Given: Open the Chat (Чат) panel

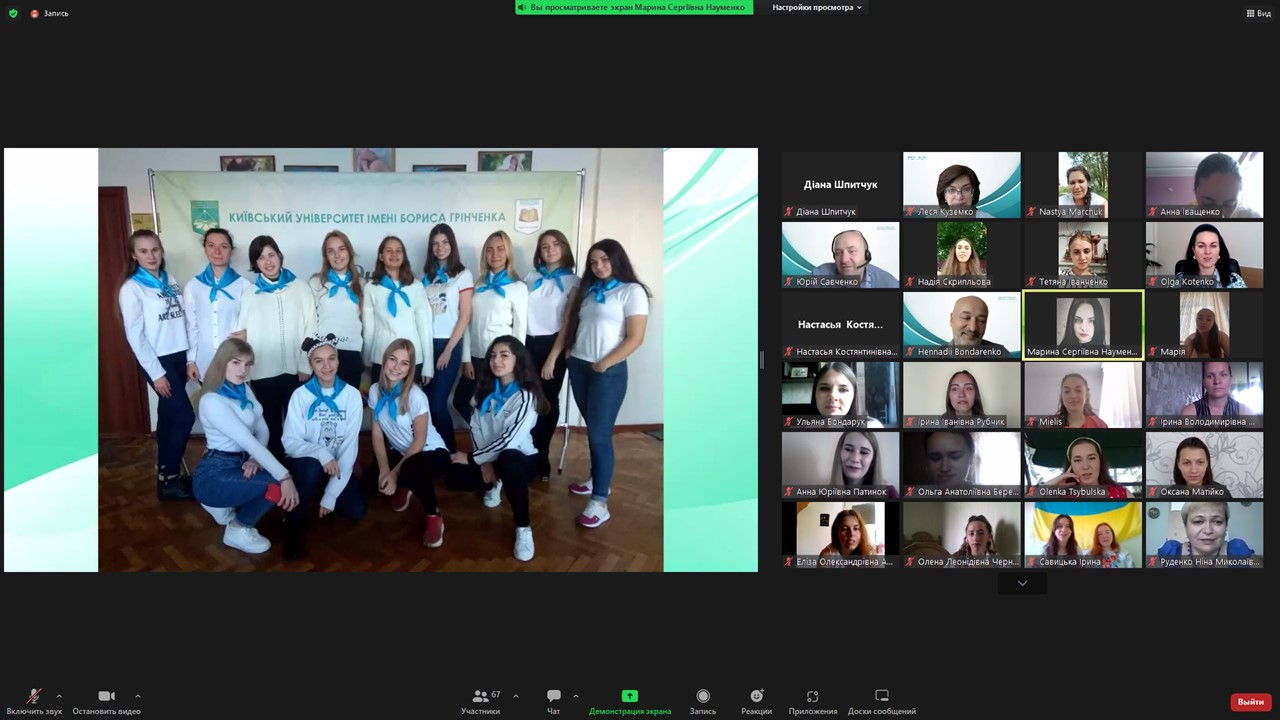Looking at the screenshot, I should coord(553,696).
